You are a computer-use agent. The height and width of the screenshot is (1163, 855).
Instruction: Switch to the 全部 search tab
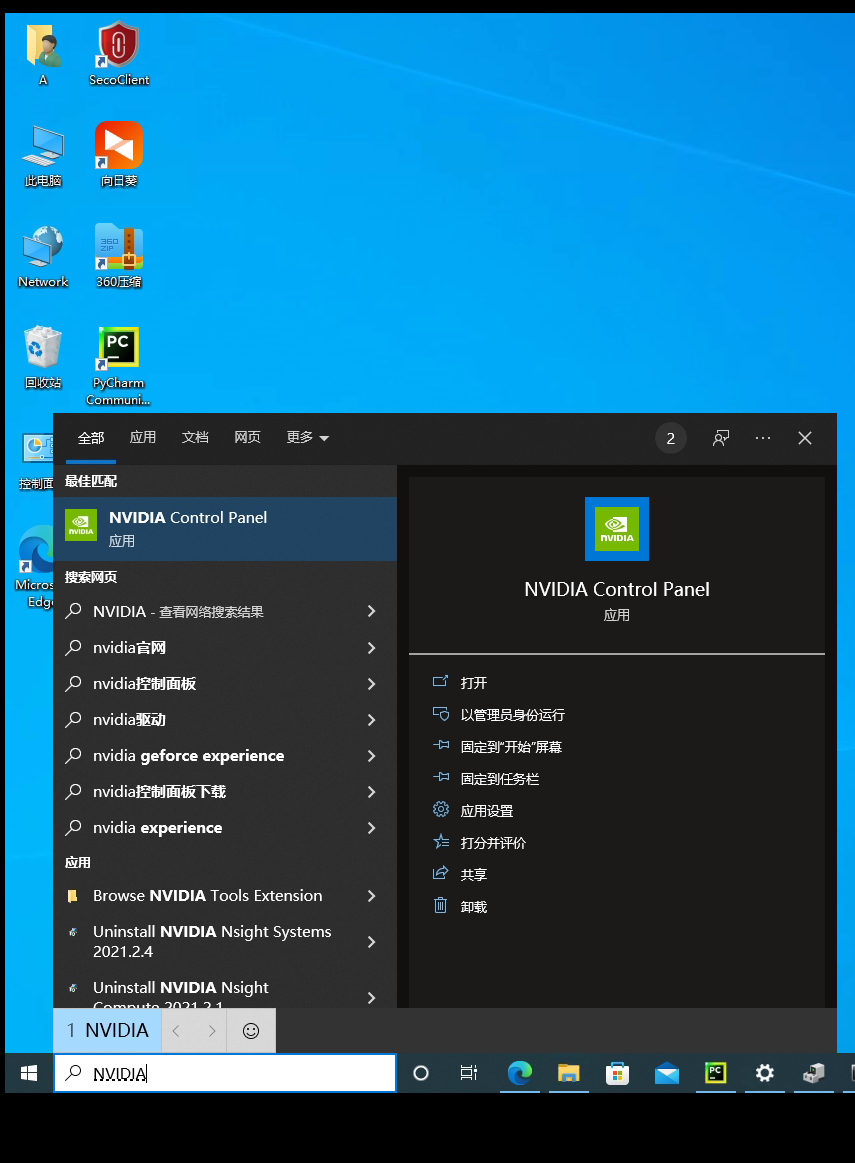pyautogui.click(x=90, y=438)
